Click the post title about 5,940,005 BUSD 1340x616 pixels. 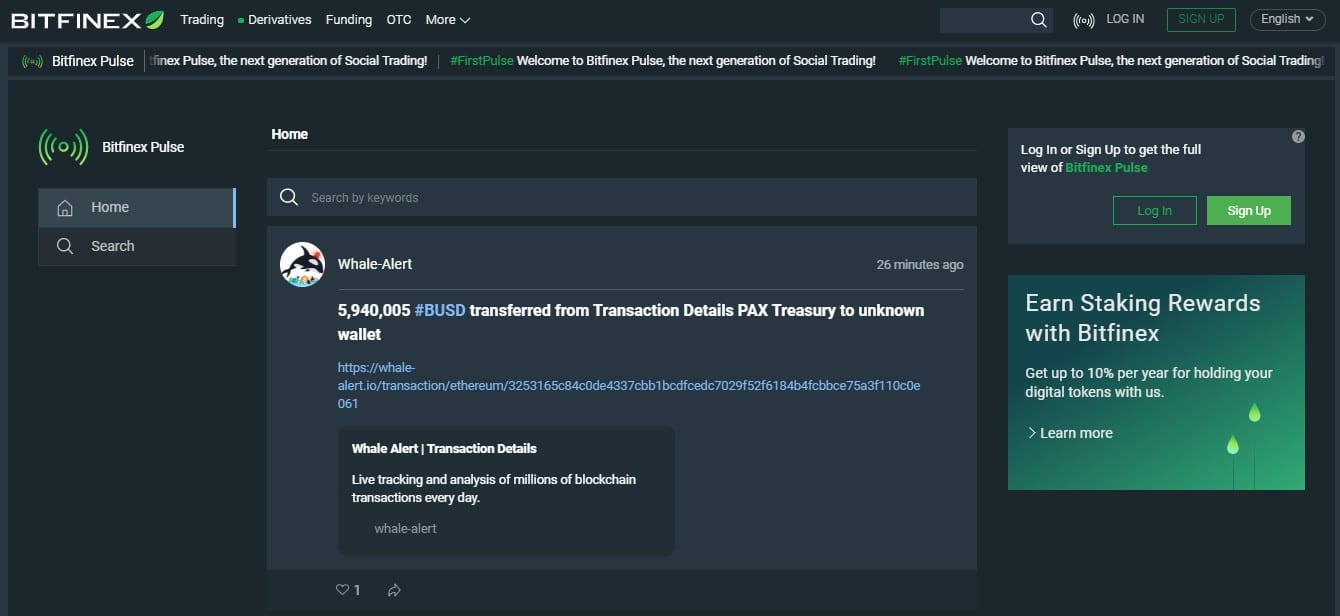click(x=631, y=322)
